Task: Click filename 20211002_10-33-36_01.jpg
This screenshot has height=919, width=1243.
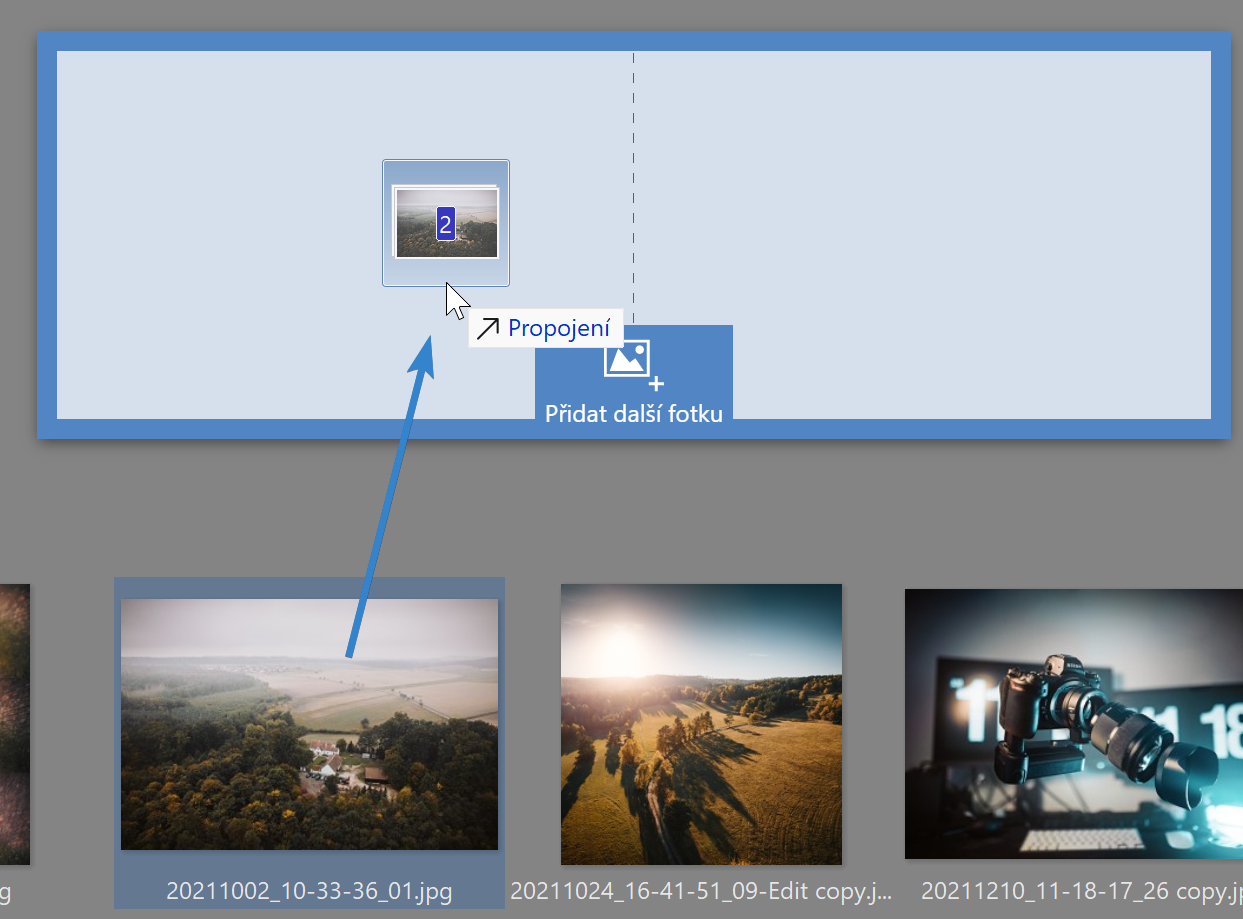Action: [309, 890]
